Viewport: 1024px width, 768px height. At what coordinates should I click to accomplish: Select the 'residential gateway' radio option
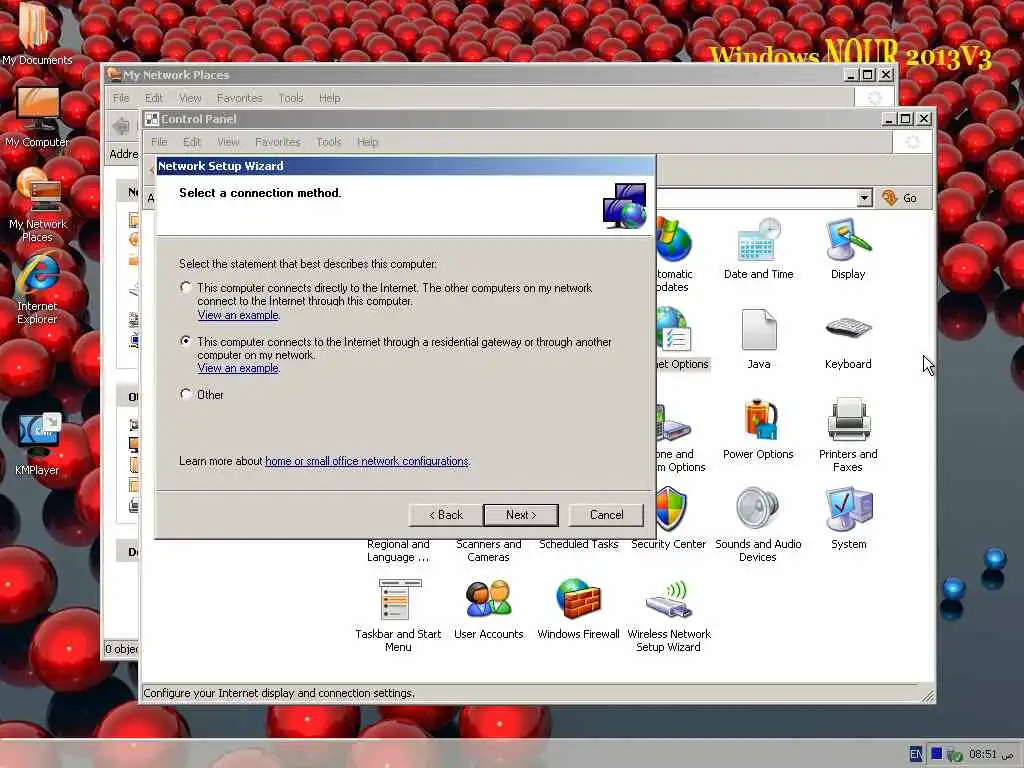[x=186, y=341]
